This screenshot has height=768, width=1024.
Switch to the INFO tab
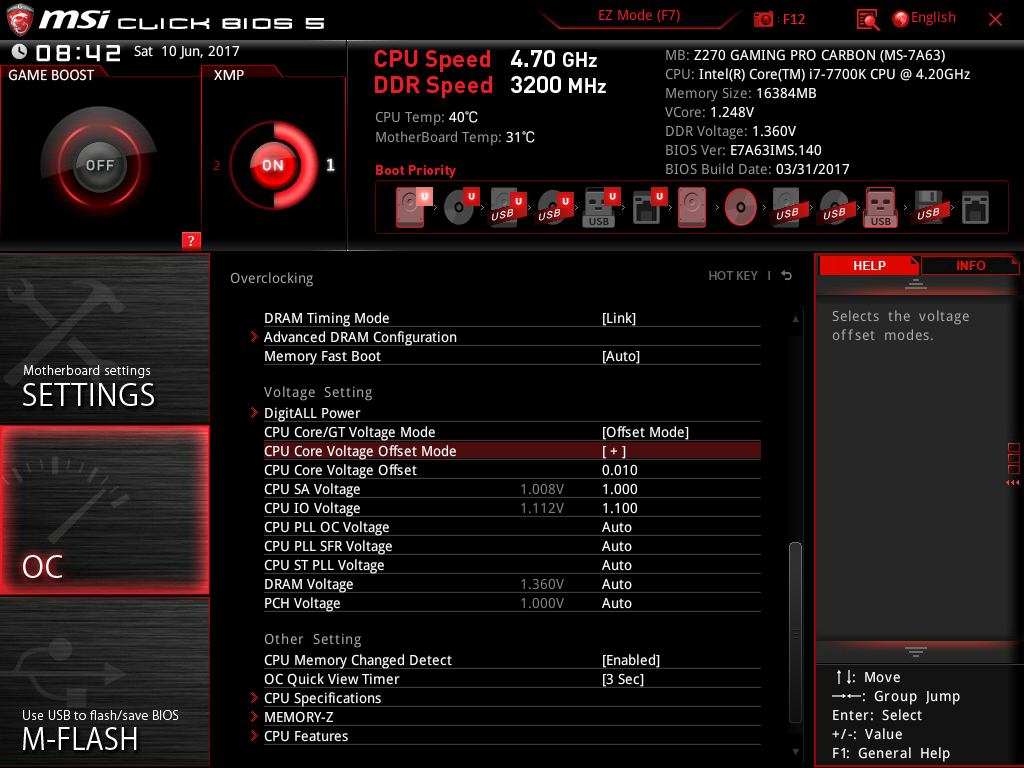tap(970, 266)
